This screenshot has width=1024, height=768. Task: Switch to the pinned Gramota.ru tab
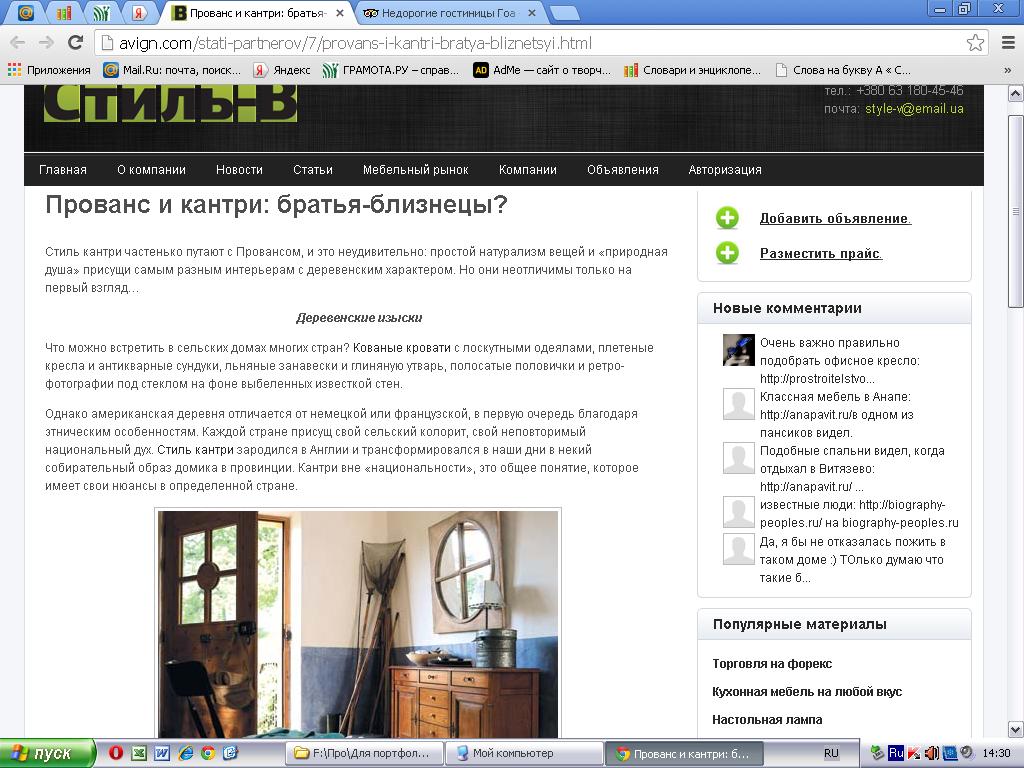click(x=101, y=12)
